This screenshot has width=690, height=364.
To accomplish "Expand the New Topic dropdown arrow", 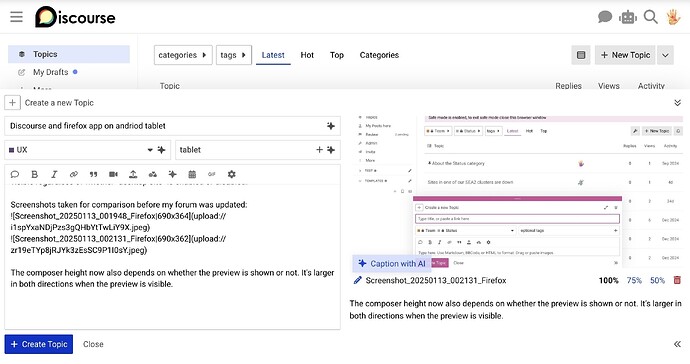I will (665, 55).
